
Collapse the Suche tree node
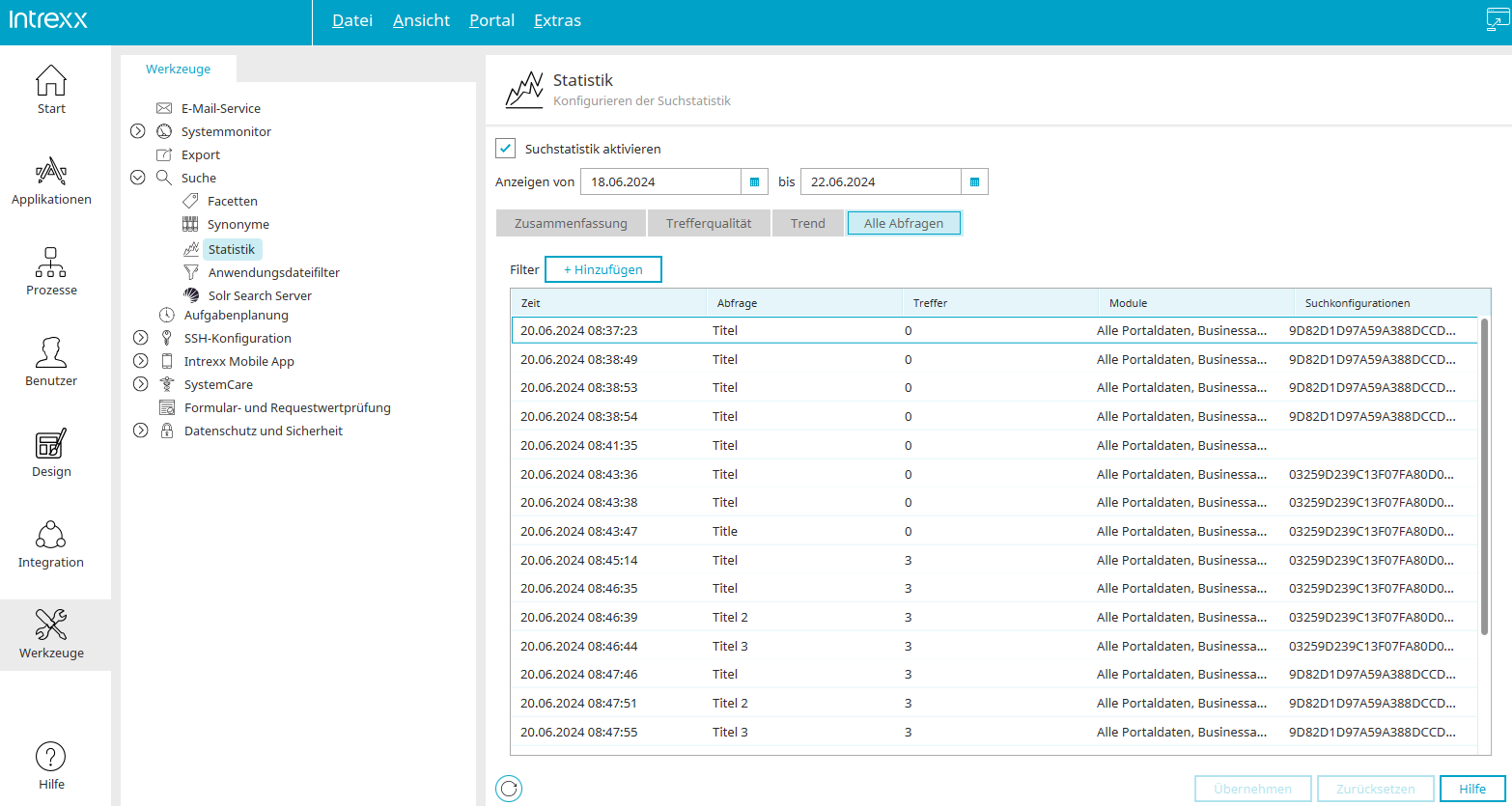pyautogui.click(x=138, y=178)
